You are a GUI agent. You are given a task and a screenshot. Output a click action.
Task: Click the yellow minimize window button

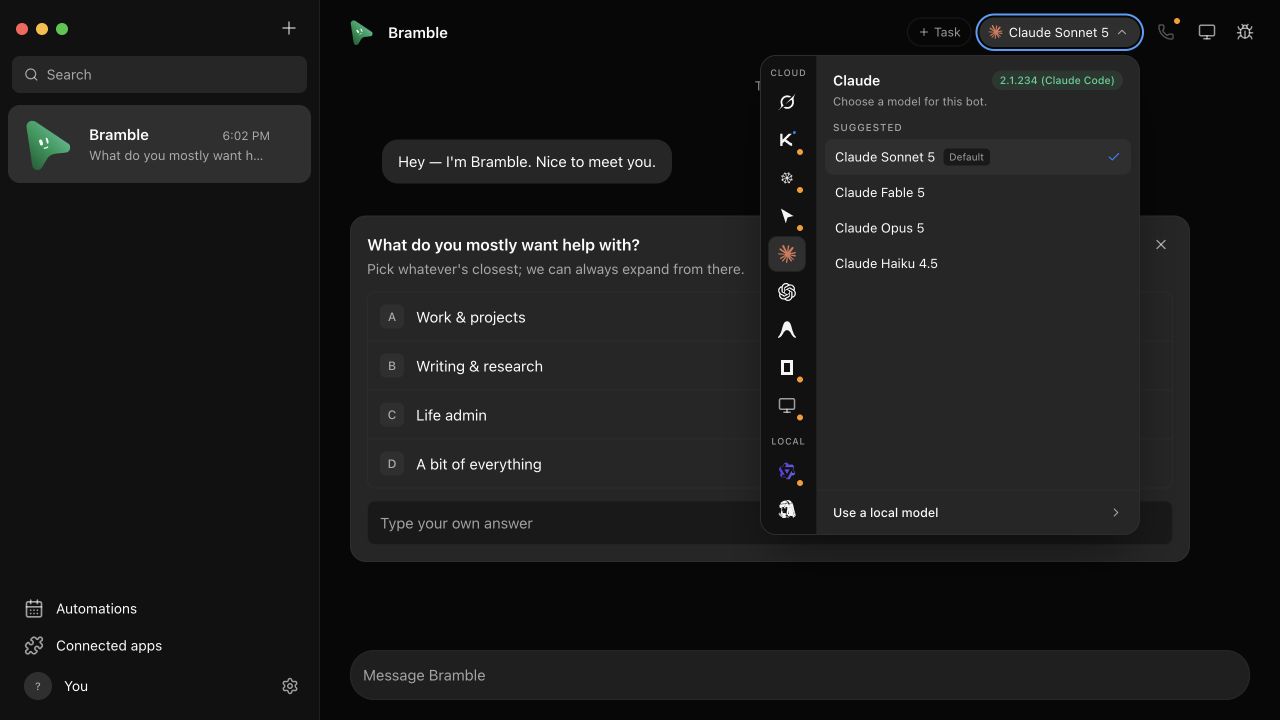point(42,29)
